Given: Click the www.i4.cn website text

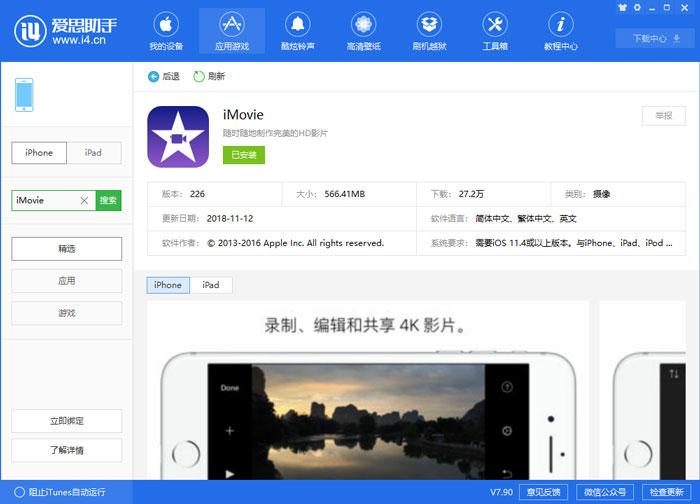Looking at the screenshot, I should [x=79, y=40].
